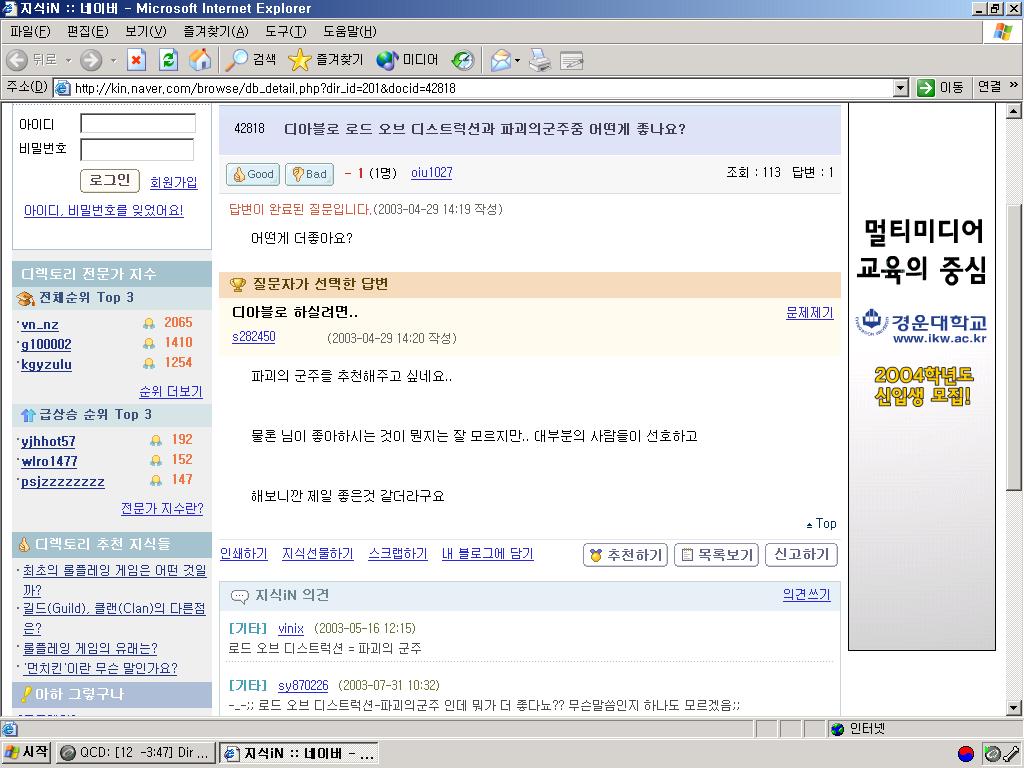Open the 도움말(H) menu
The image size is (1024, 768).
click(349, 31)
